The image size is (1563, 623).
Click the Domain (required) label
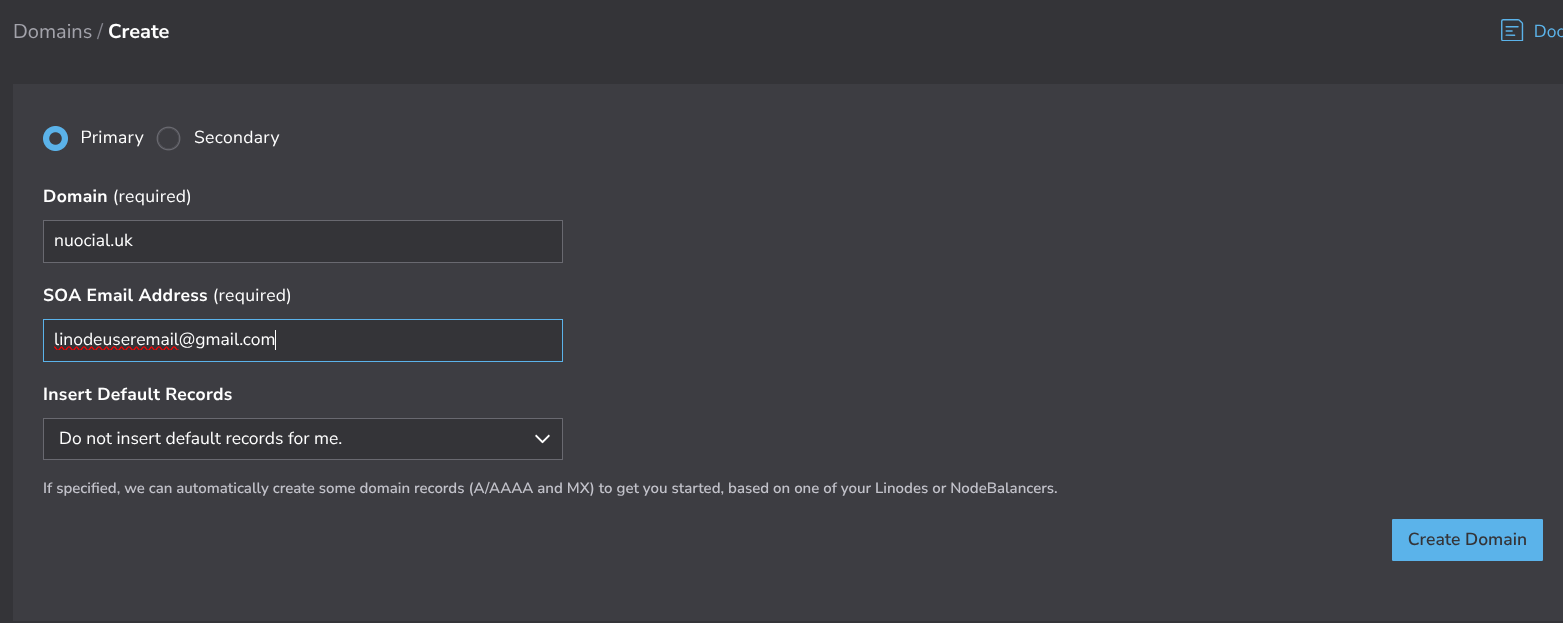pos(117,196)
